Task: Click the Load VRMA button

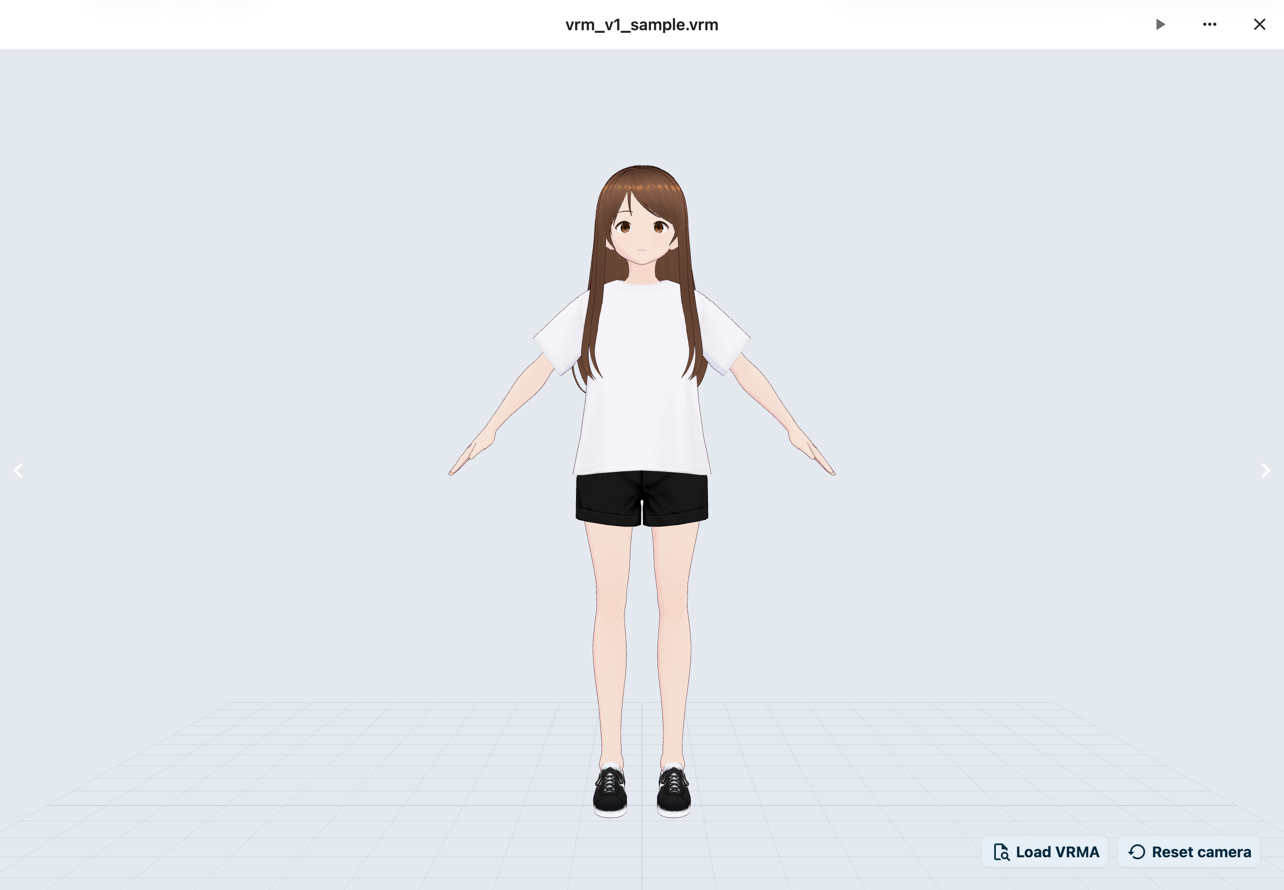Action: point(1045,852)
